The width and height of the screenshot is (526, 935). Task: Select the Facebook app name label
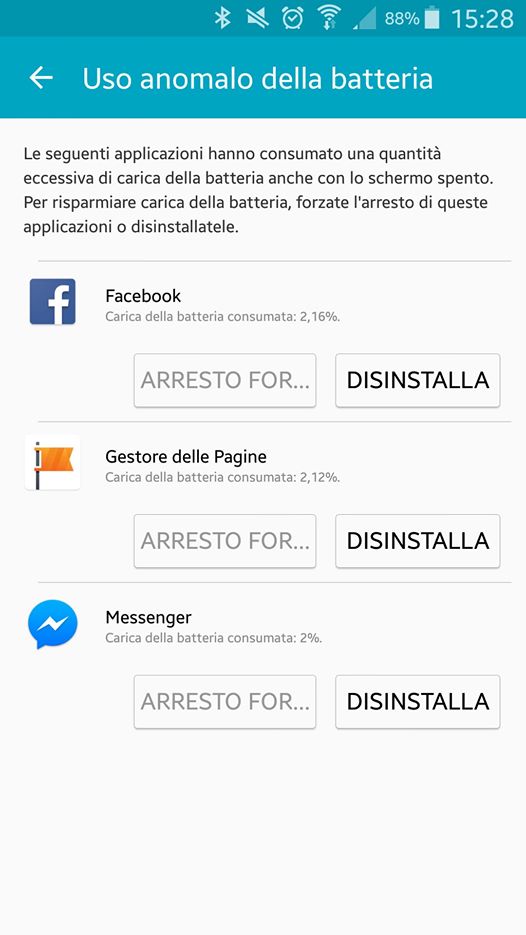click(143, 296)
